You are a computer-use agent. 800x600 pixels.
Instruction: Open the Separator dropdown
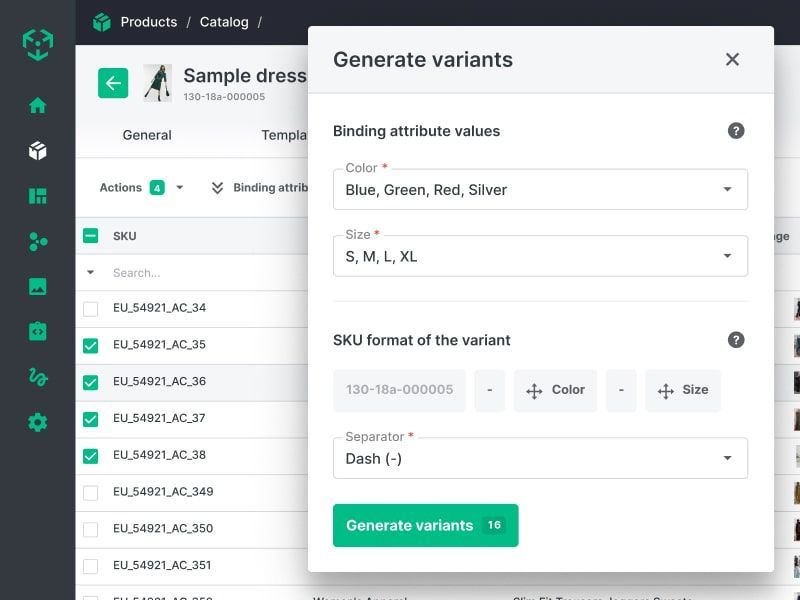tap(540, 458)
